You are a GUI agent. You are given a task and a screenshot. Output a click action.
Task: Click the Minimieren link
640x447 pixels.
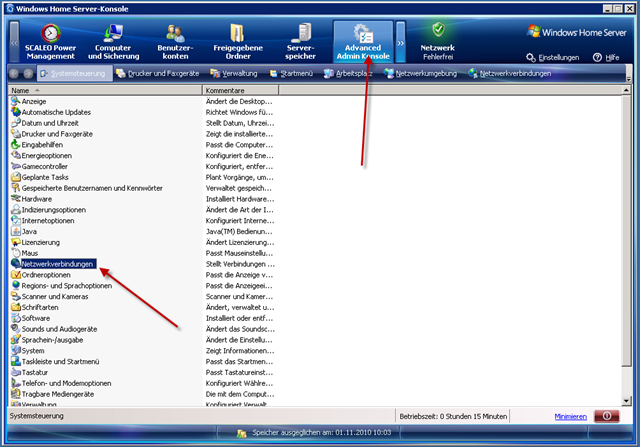[x=571, y=417]
